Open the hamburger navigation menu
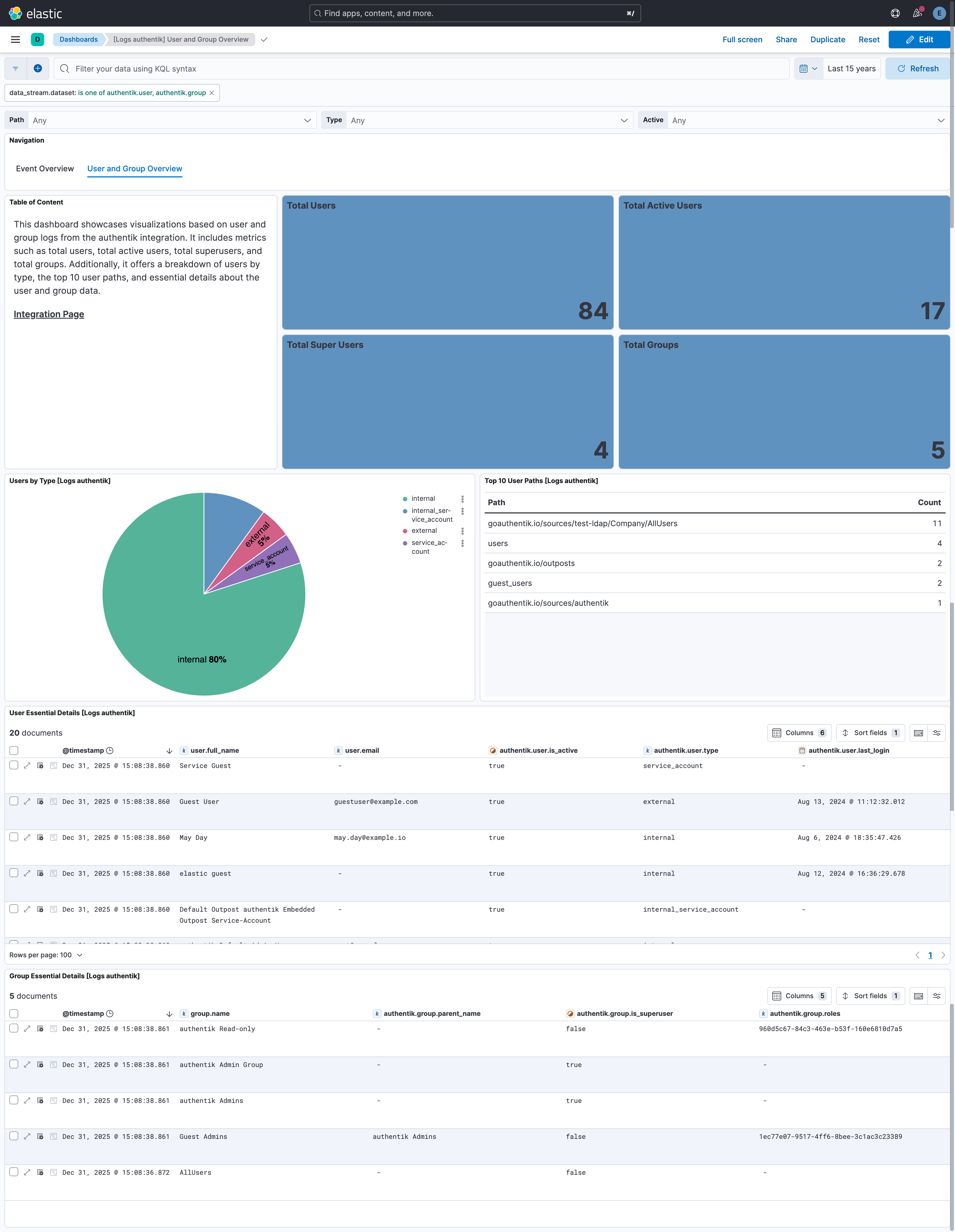This screenshot has width=955, height=1232. point(15,40)
